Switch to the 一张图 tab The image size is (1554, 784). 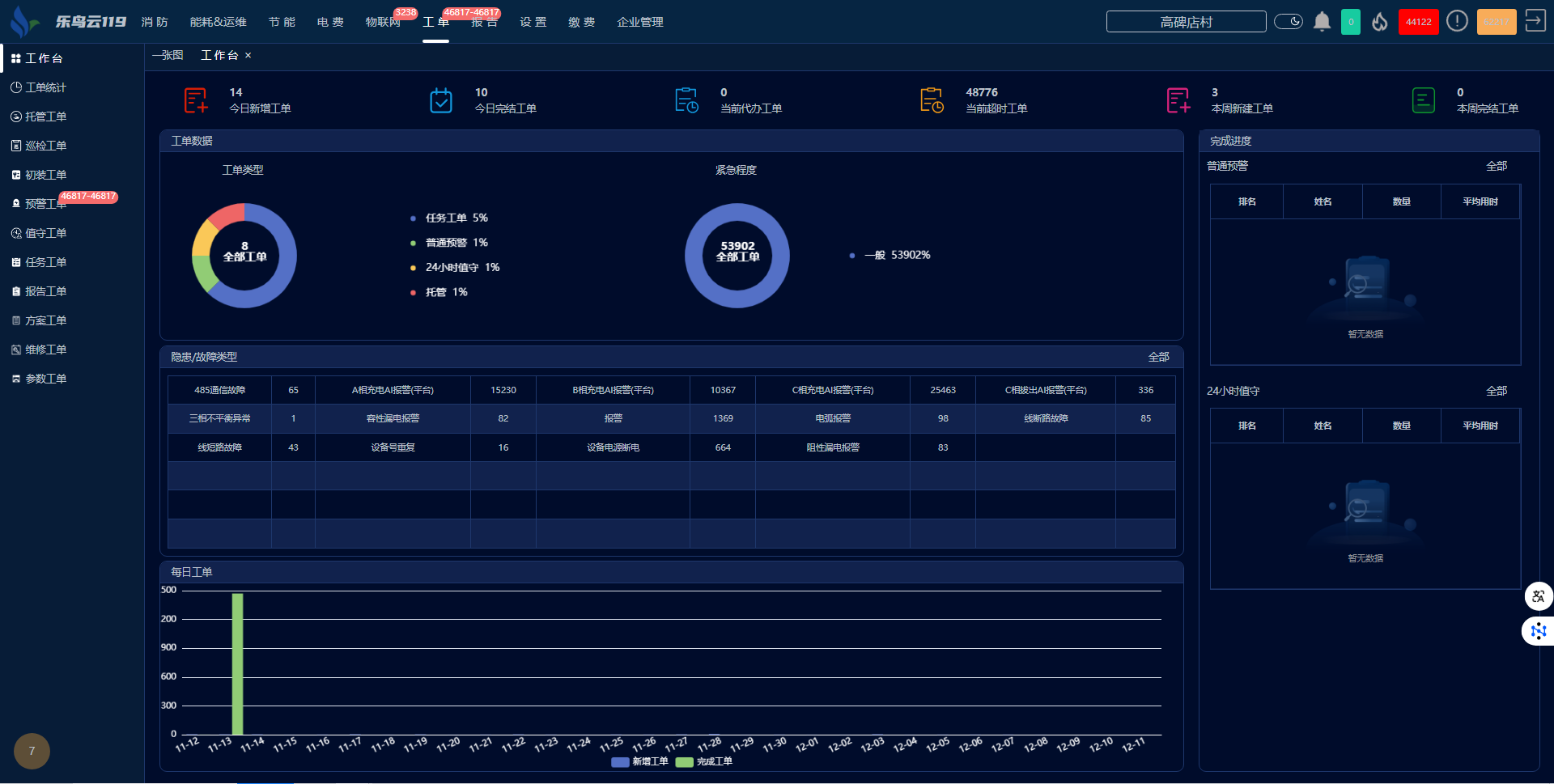(168, 55)
